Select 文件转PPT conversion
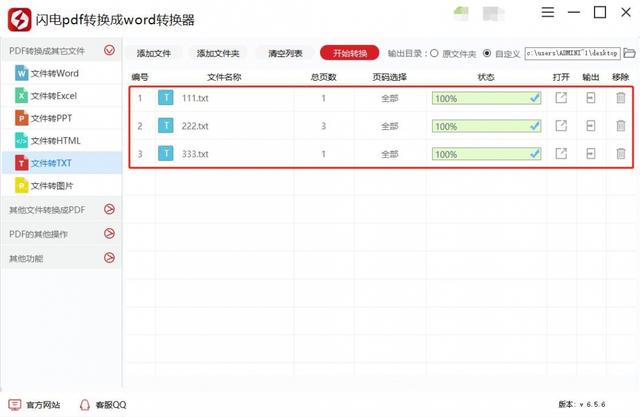Image resolution: width=640 pixels, height=417 pixels. click(62, 118)
